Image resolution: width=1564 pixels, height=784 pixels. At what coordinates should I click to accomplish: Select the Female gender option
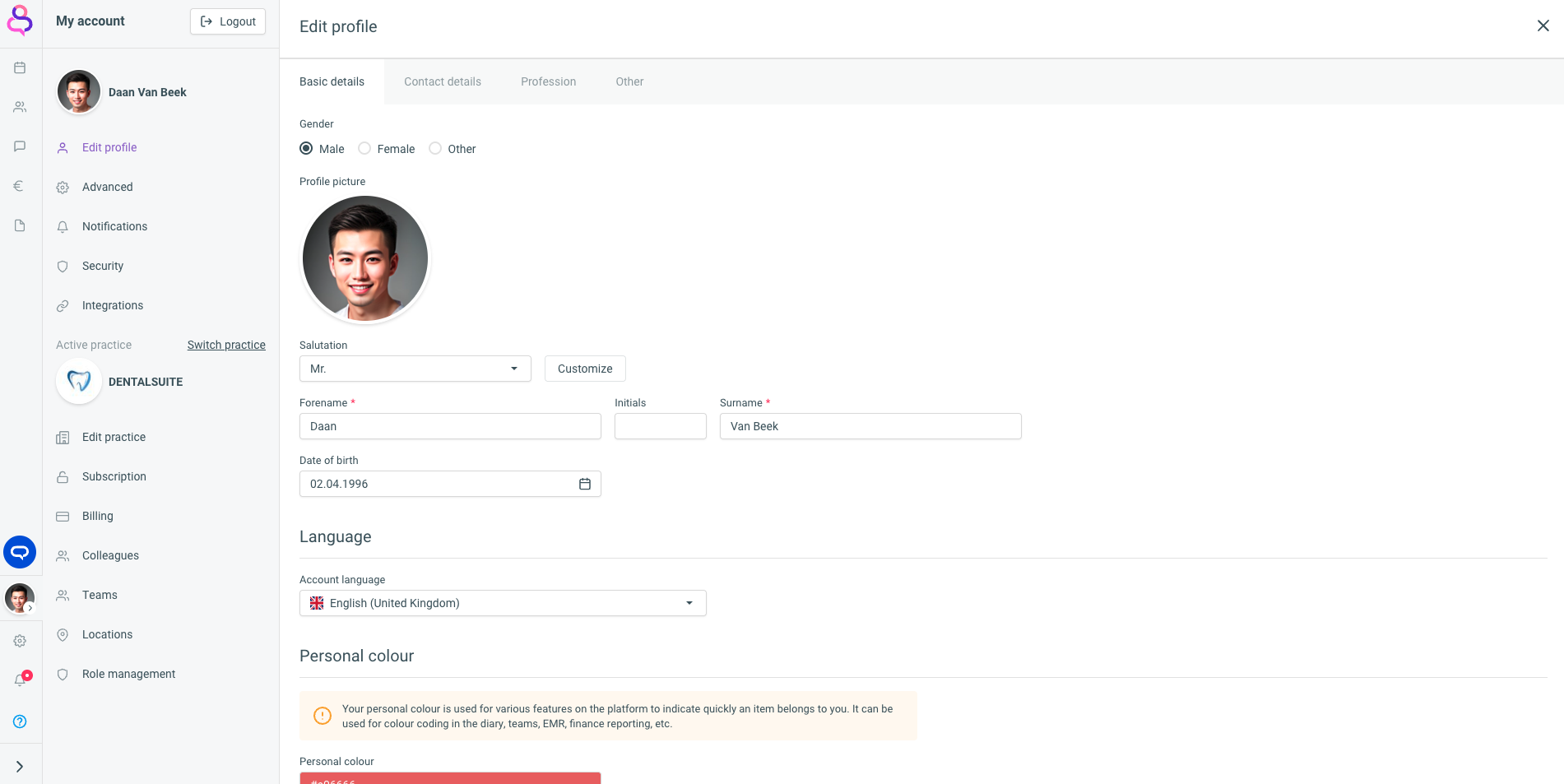click(x=364, y=149)
